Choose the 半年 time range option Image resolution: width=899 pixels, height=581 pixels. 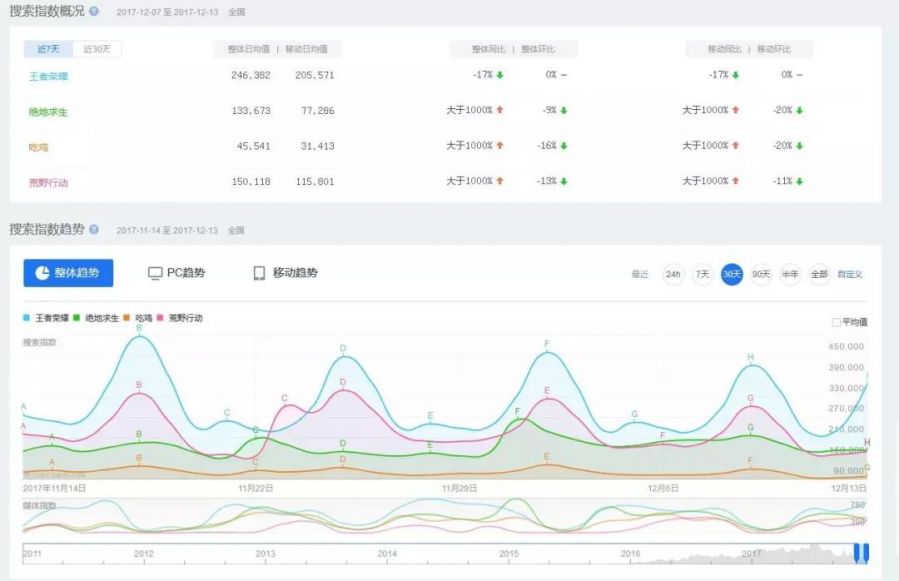click(x=790, y=274)
